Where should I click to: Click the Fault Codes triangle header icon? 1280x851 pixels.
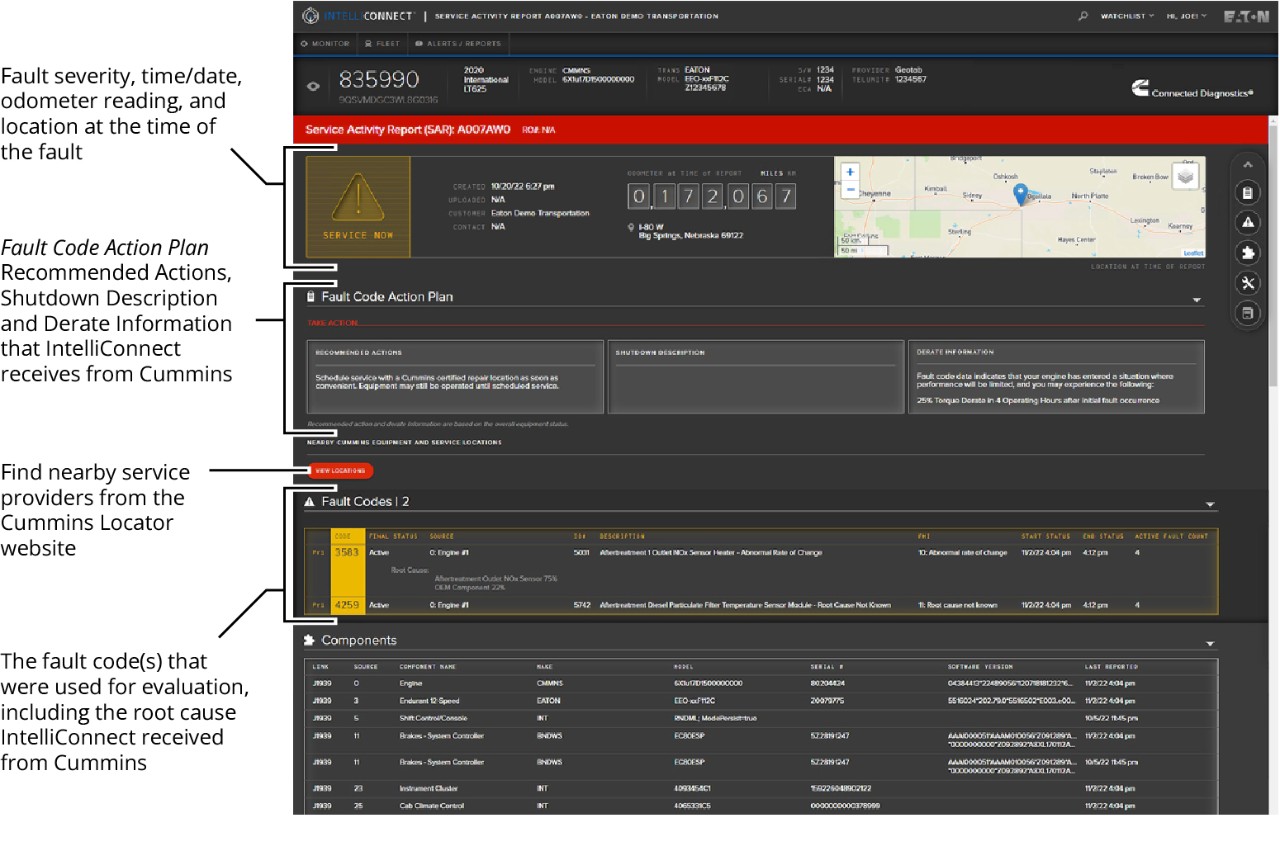310,501
